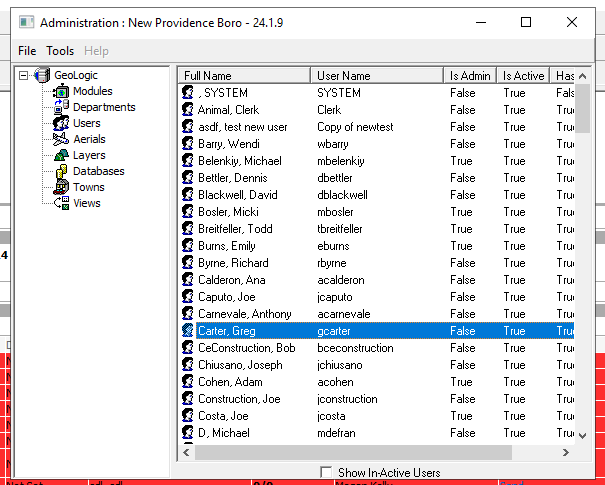Open the File menu
This screenshot has height=485, width=605.
click(27, 51)
